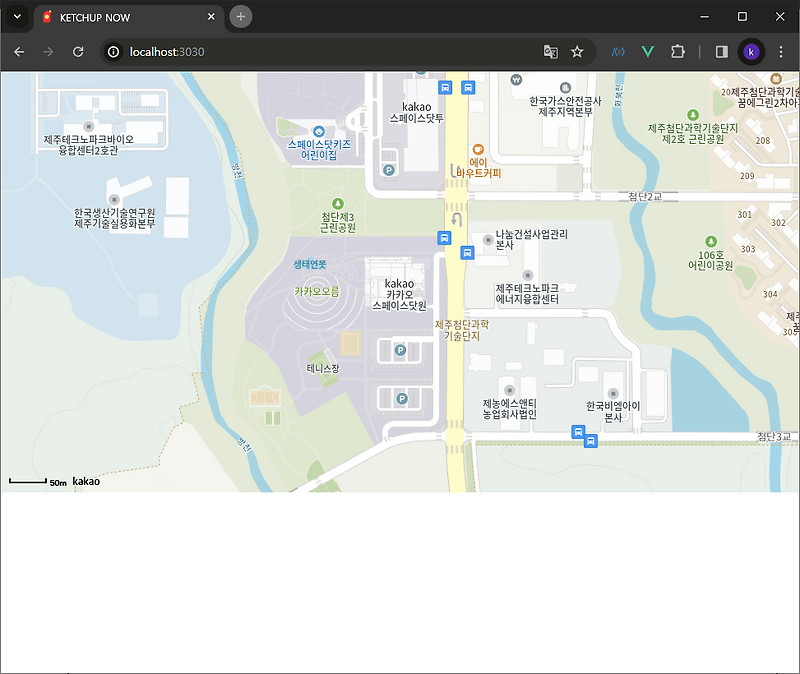The height and width of the screenshot is (674, 800).
Task: Click the extensions puzzle-piece icon
Action: (x=680, y=51)
